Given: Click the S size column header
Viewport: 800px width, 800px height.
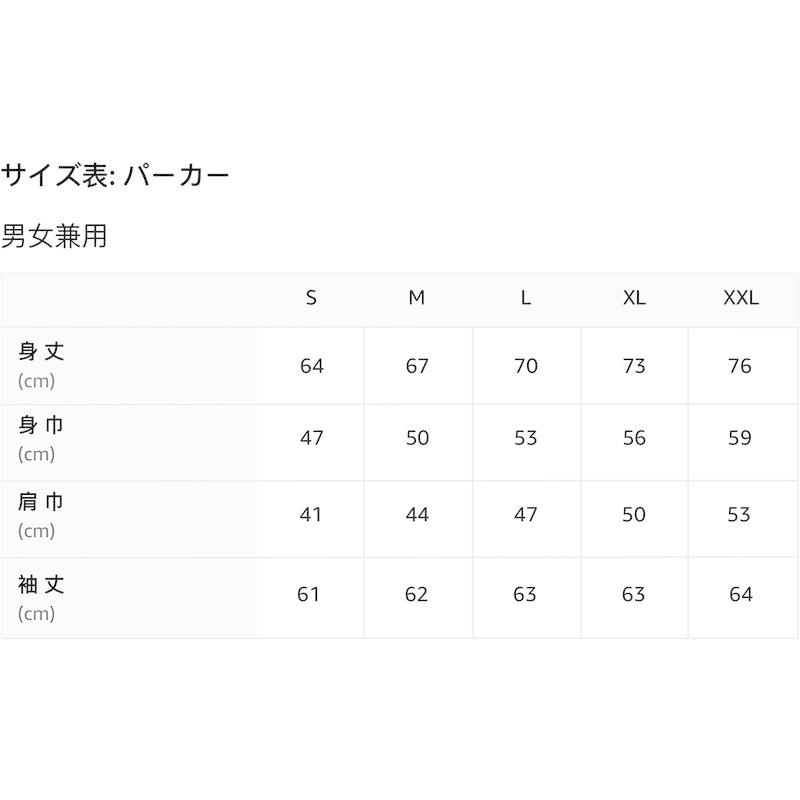Looking at the screenshot, I should (312, 298).
